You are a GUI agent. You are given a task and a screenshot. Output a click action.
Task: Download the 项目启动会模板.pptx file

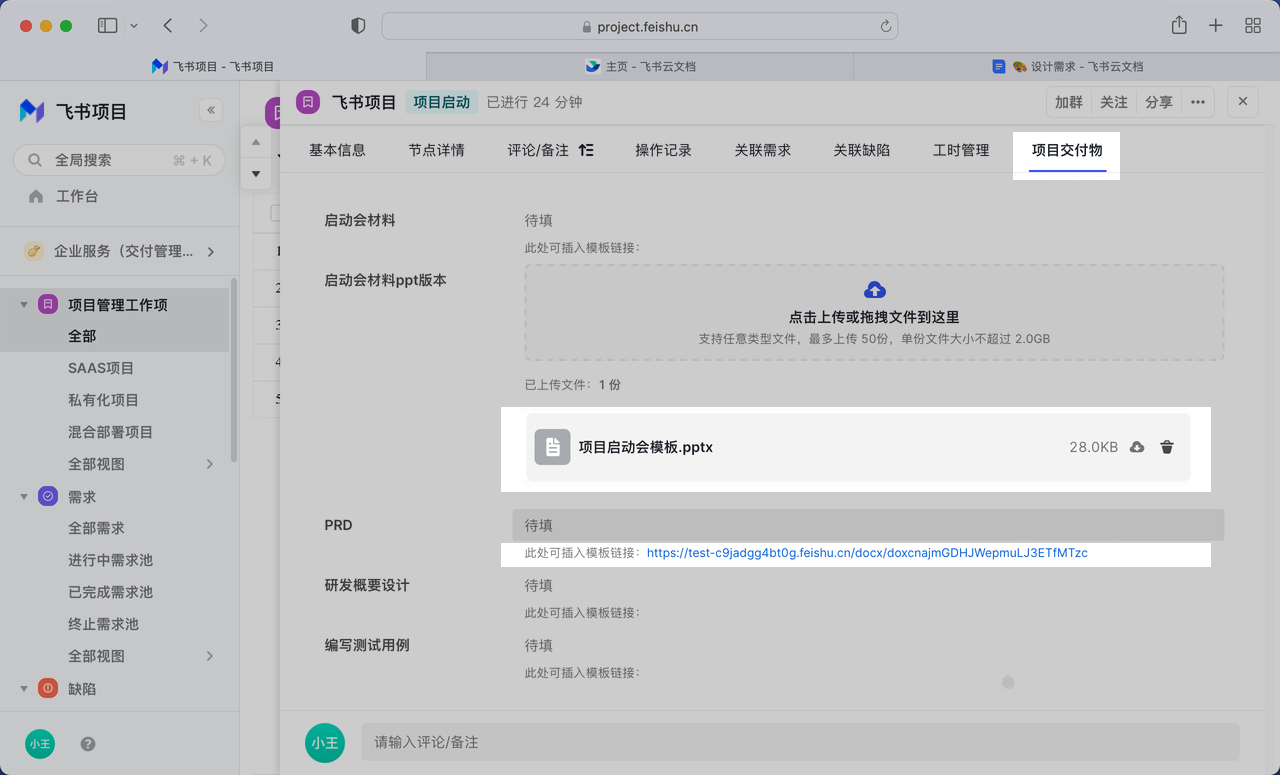coord(1137,447)
